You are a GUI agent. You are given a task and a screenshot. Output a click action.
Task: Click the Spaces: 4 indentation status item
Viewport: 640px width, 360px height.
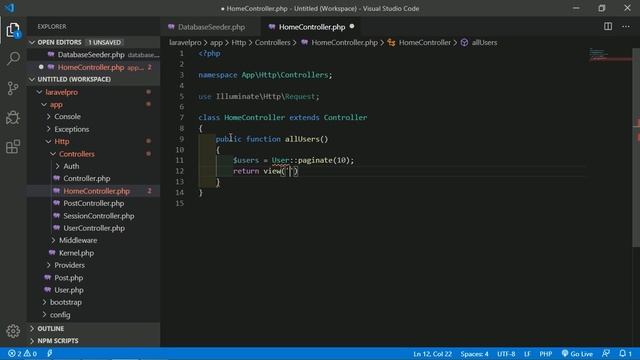pos(474,354)
